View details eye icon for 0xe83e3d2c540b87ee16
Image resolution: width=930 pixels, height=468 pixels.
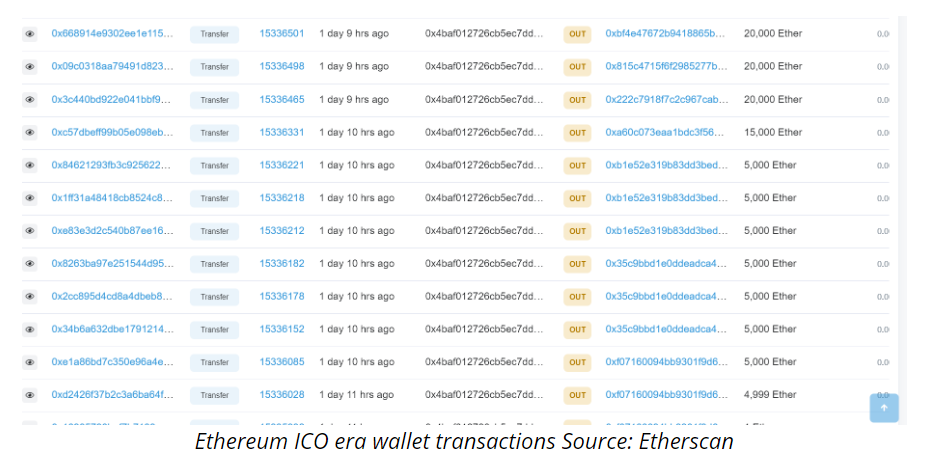(30, 231)
